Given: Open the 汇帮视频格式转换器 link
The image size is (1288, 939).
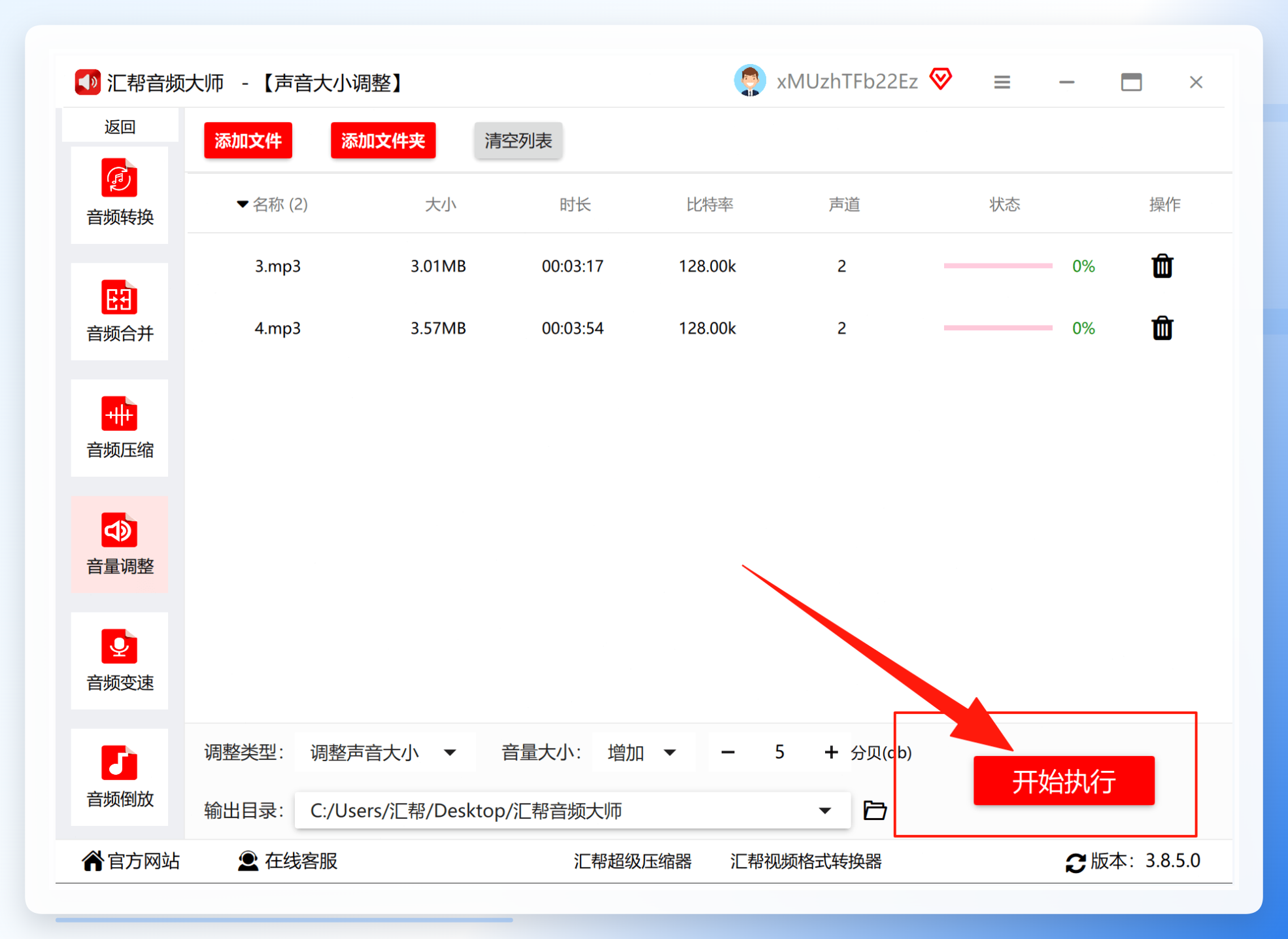Looking at the screenshot, I should click(x=805, y=861).
